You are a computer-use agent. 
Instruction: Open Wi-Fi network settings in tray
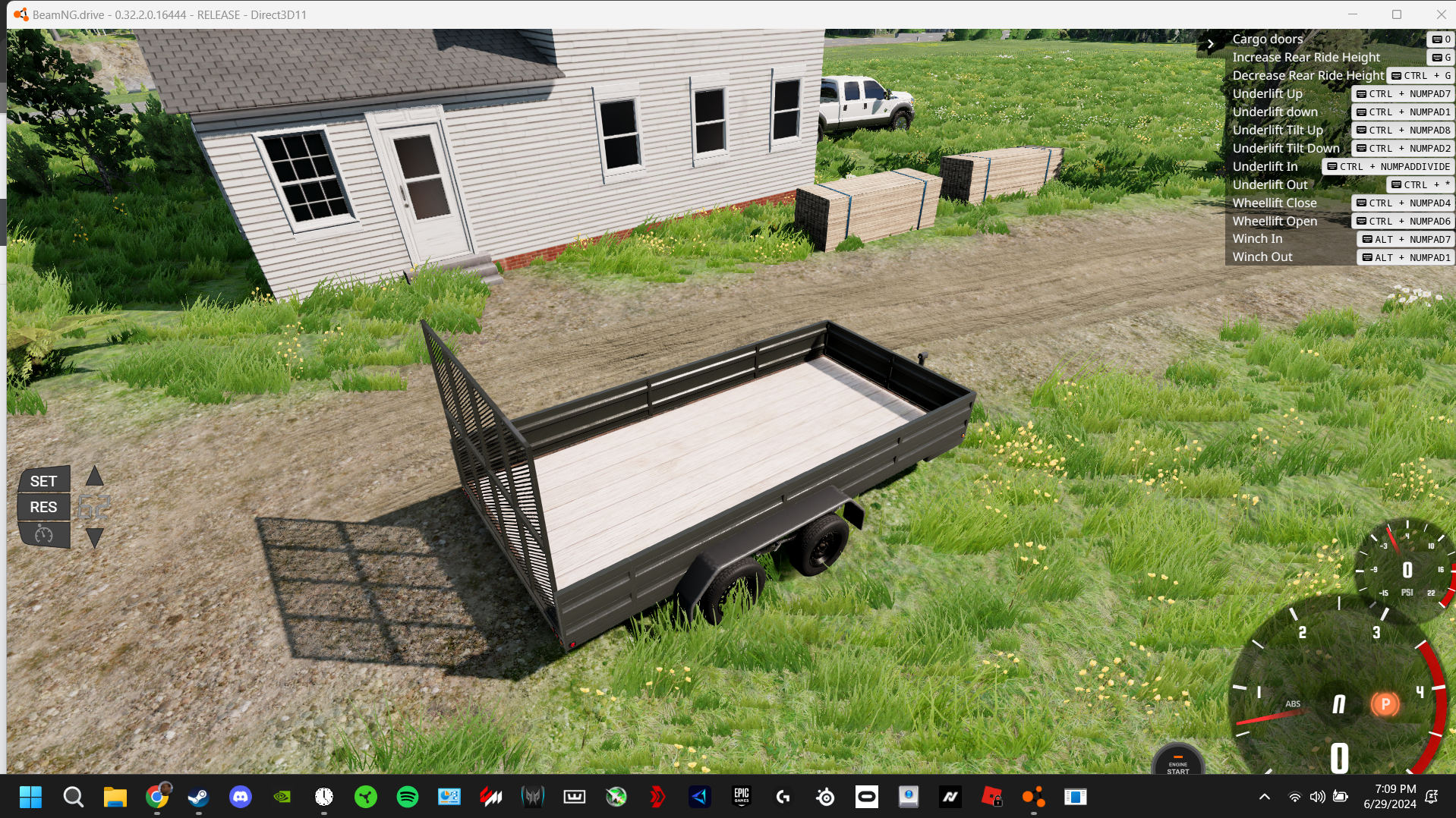click(x=1295, y=797)
